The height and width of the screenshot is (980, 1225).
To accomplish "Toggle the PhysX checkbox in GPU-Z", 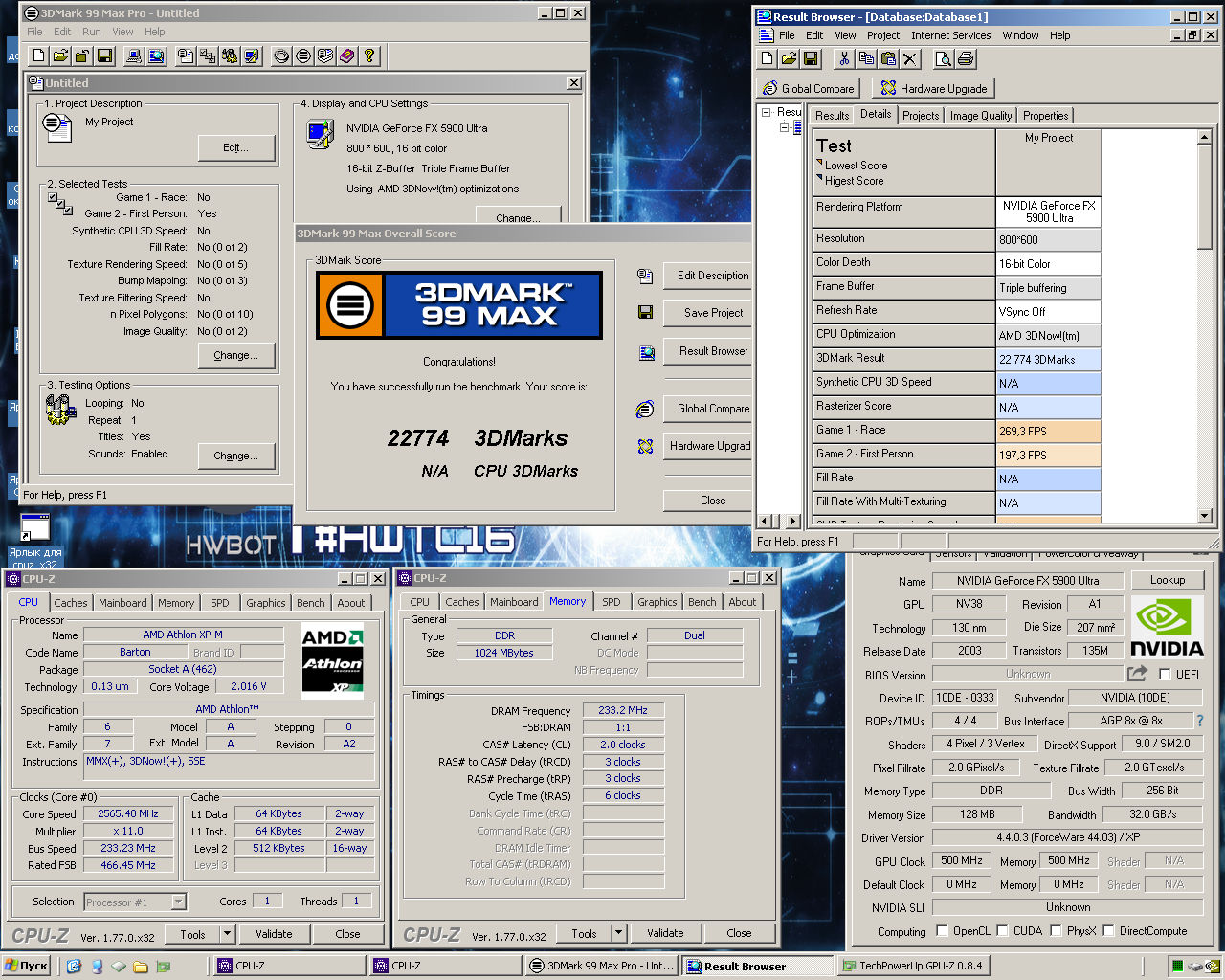I will point(1056,930).
